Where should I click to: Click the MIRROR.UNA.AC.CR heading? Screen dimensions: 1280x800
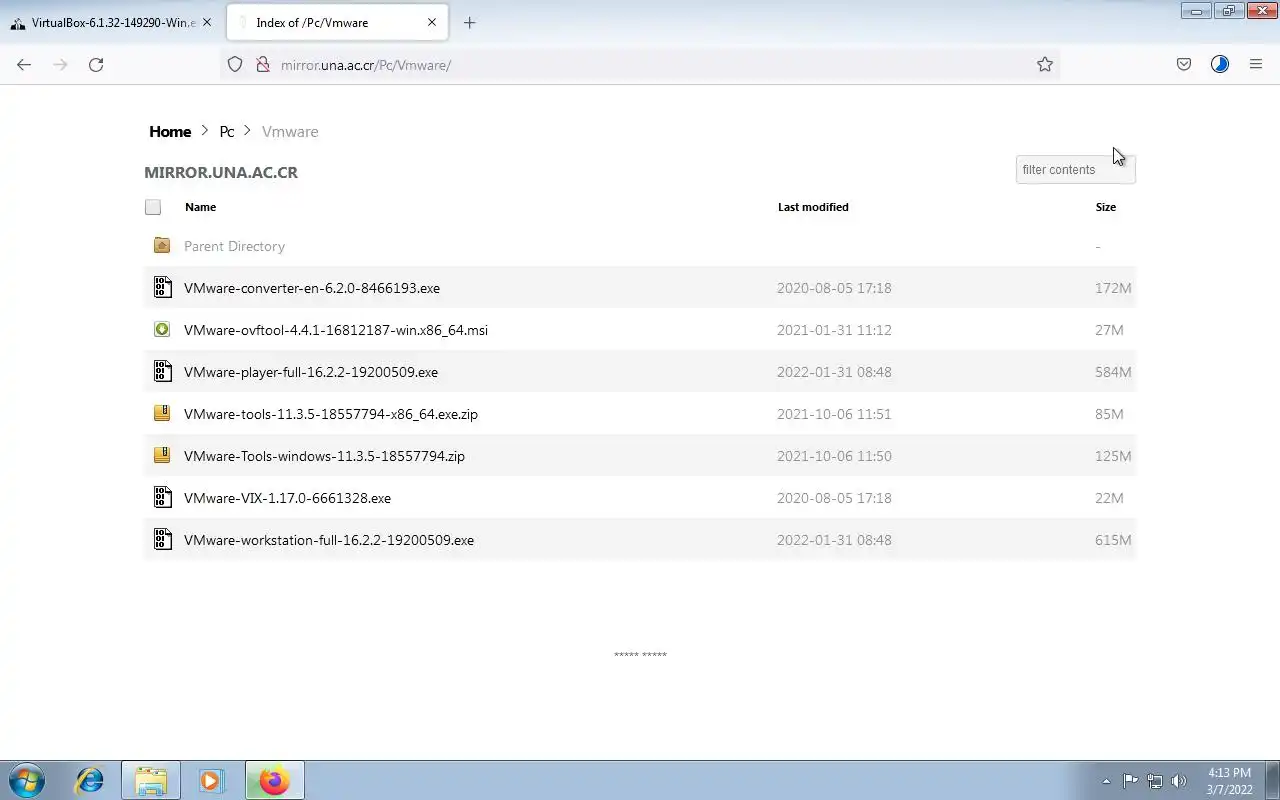pyautogui.click(x=221, y=172)
